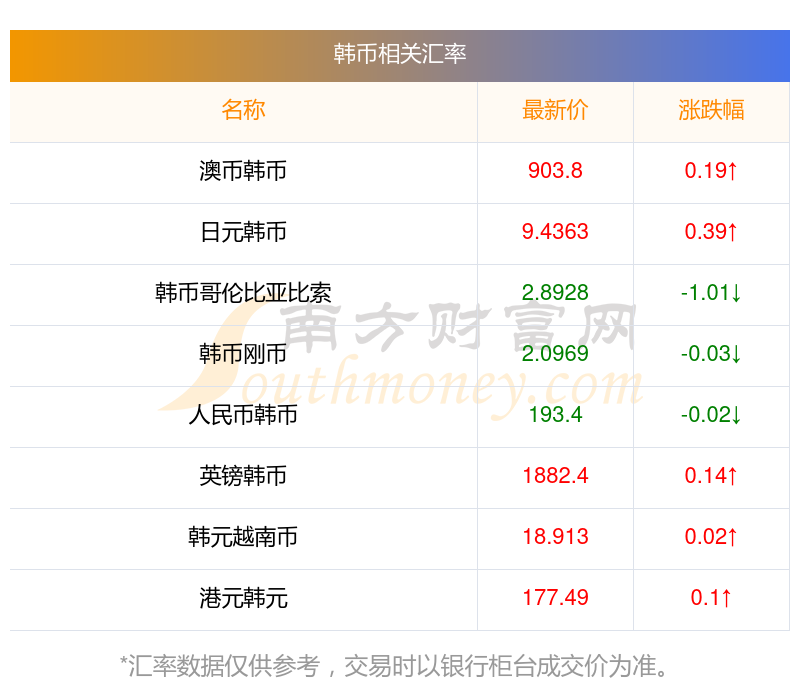Select the price 1882.4
The image size is (800, 698).
coord(555,476)
